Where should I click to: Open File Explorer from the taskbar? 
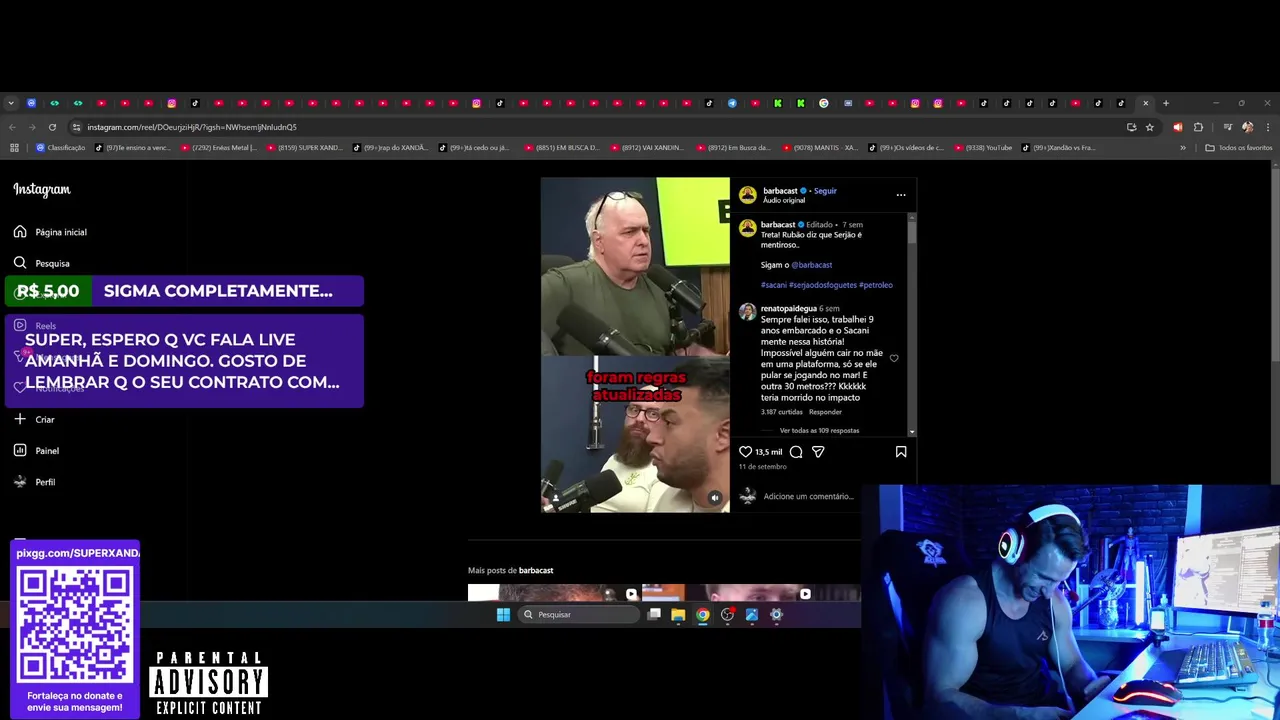click(678, 615)
